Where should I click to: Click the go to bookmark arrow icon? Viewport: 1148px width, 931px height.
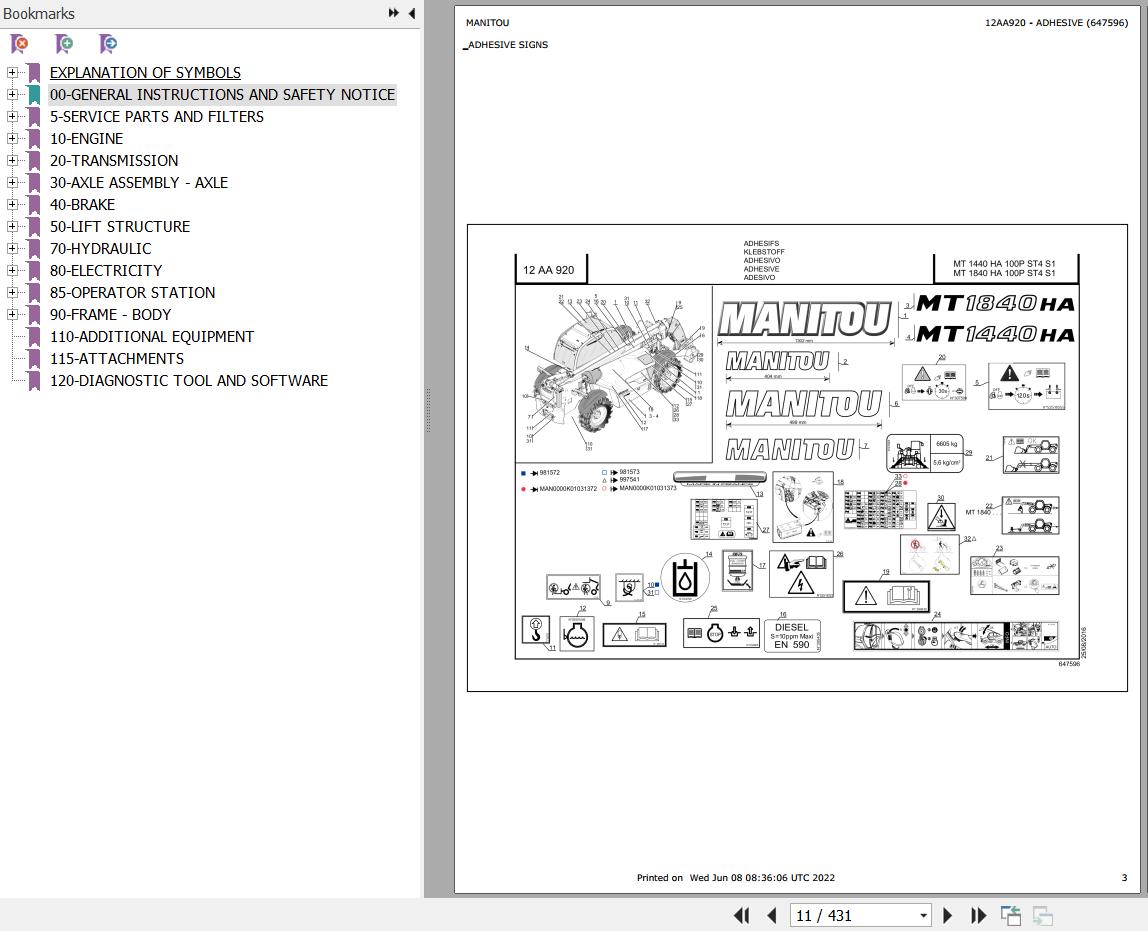coord(108,44)
